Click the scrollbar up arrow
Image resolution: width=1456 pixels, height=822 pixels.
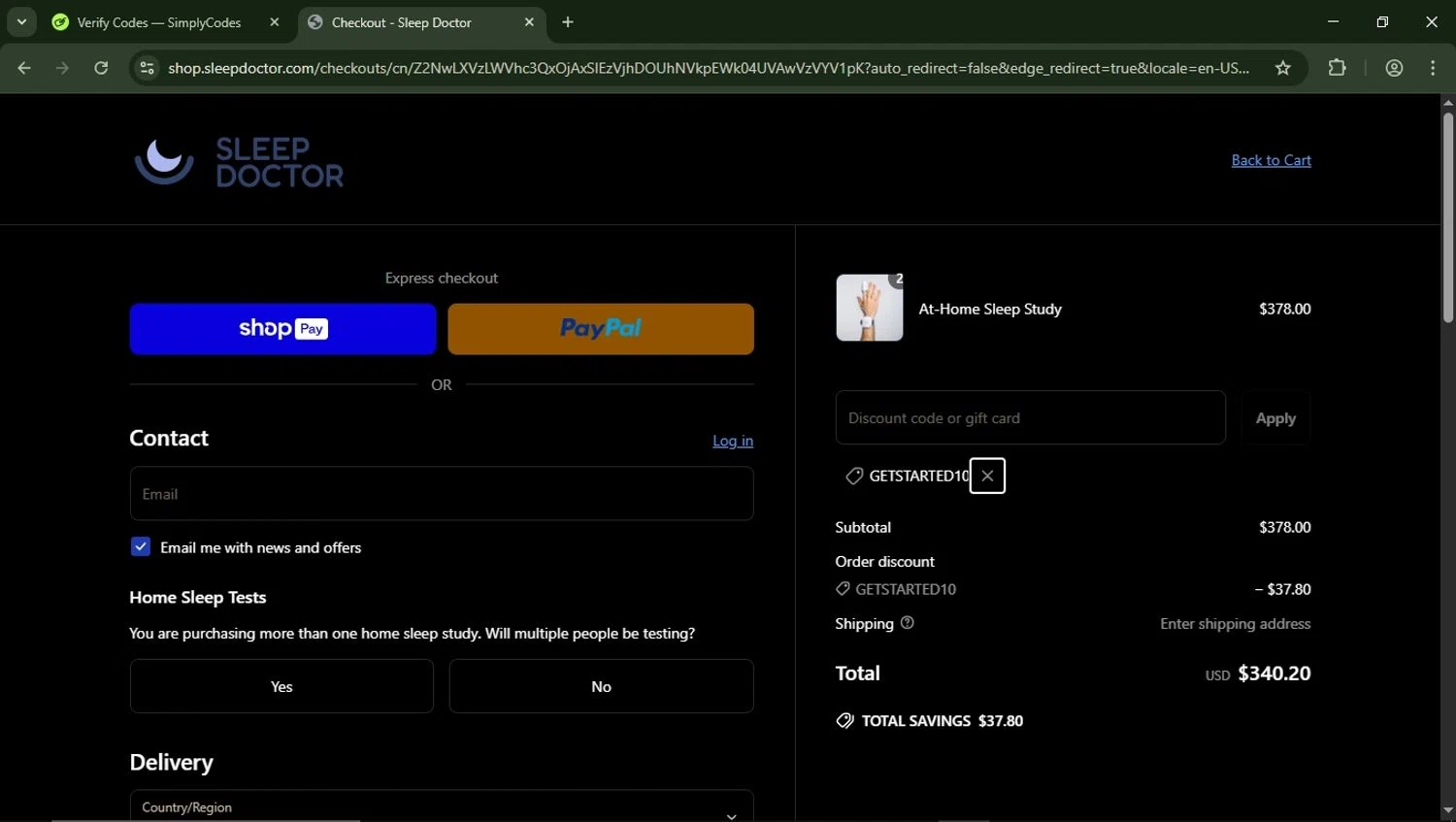(1447, 102)
